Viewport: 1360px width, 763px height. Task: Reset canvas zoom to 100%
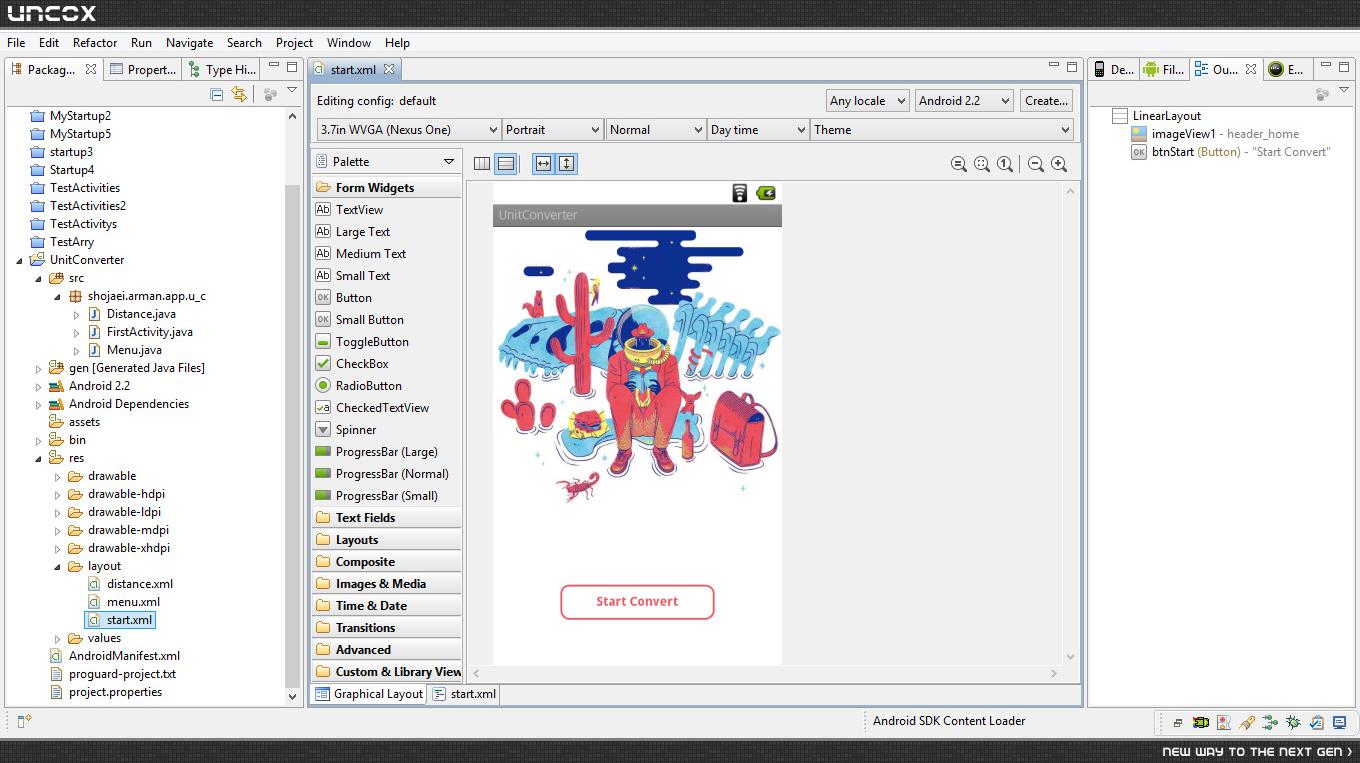click(1005, 164)
